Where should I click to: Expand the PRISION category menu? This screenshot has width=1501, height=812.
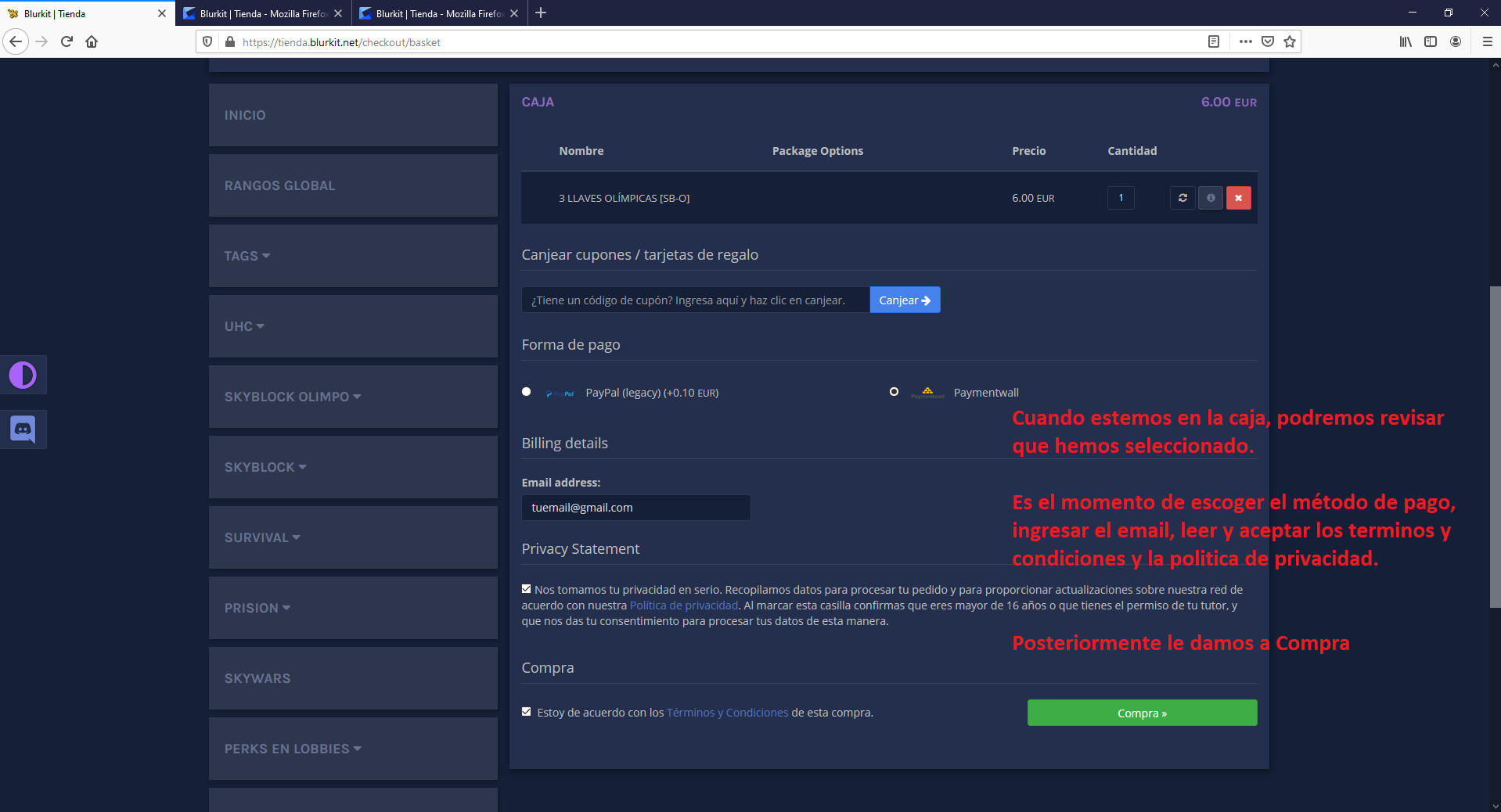point(353,608)
